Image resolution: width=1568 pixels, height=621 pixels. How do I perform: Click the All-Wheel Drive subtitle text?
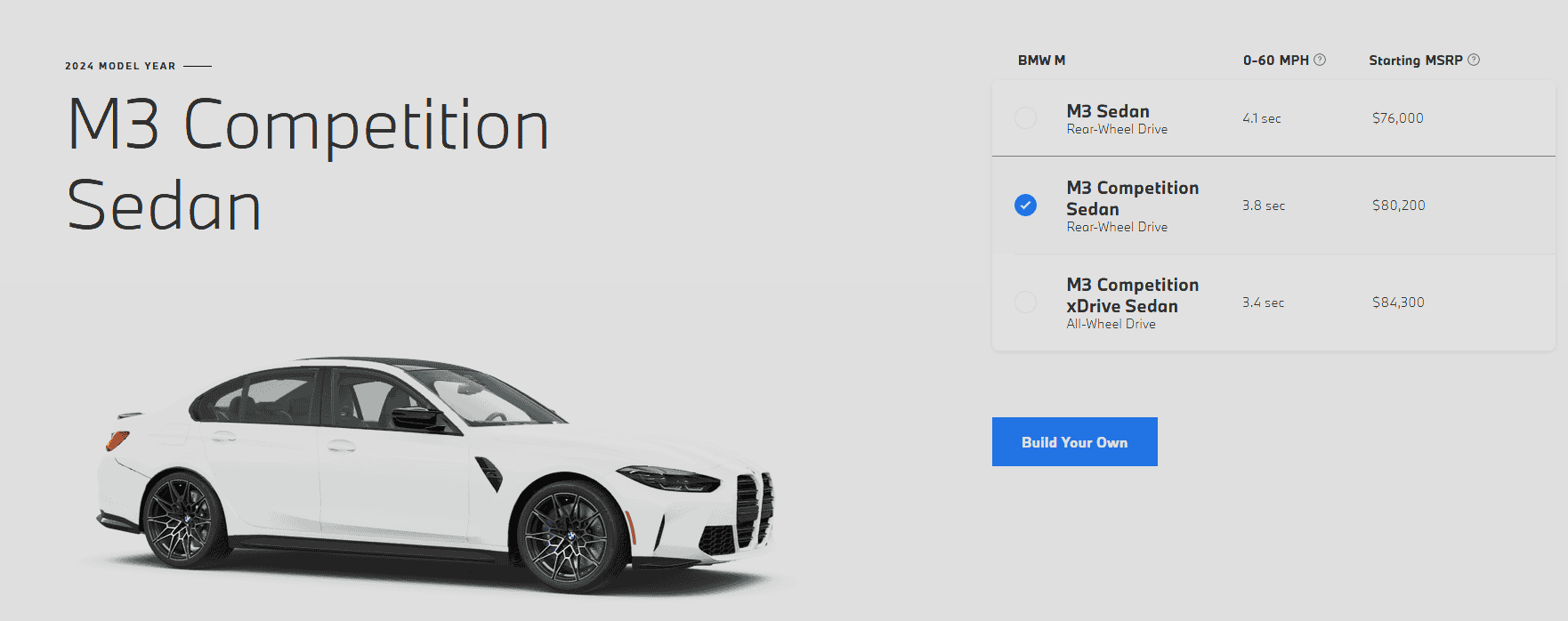point(1111,325)
